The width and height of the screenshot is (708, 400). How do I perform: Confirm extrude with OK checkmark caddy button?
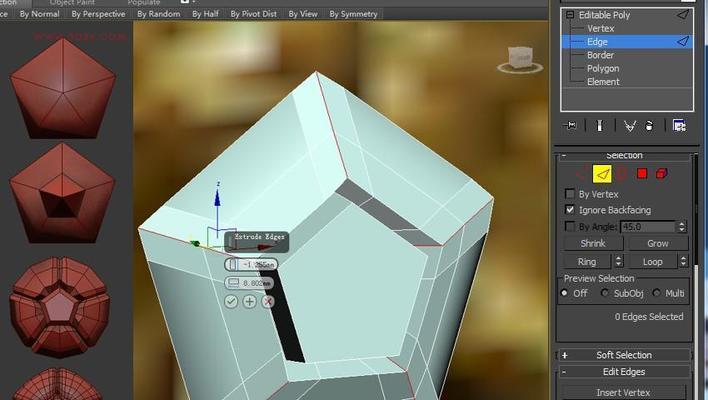231,301
